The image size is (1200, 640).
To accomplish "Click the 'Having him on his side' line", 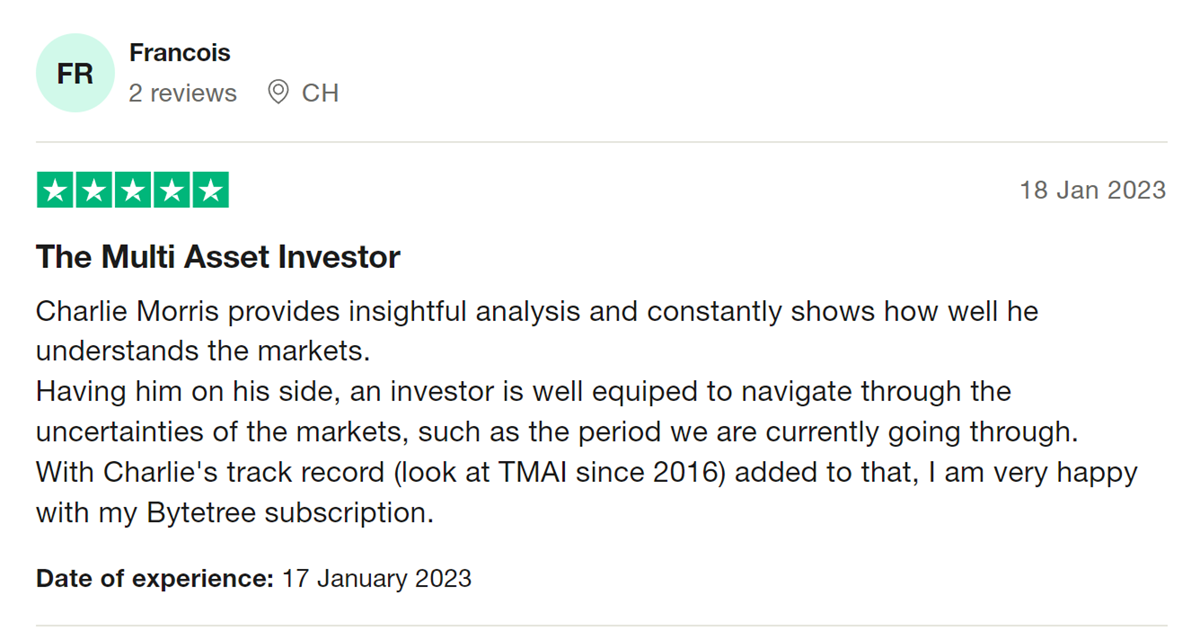I will 524,392.
